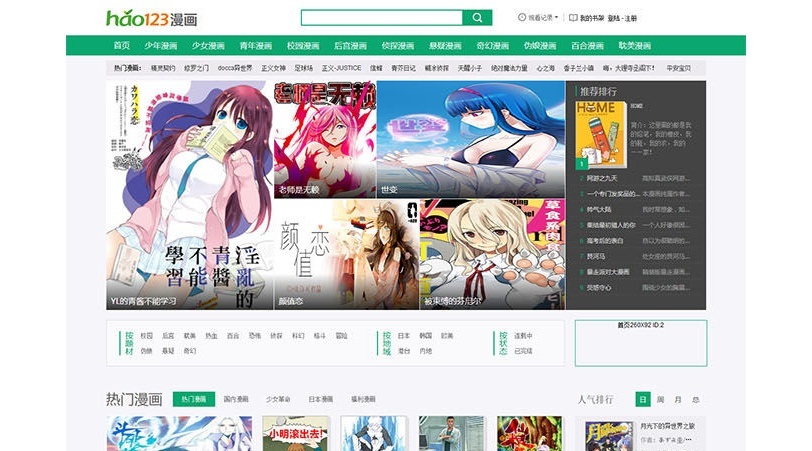Open the 老师是无赖 comic banner
The image size is (812, 451).
pos(325,139)
